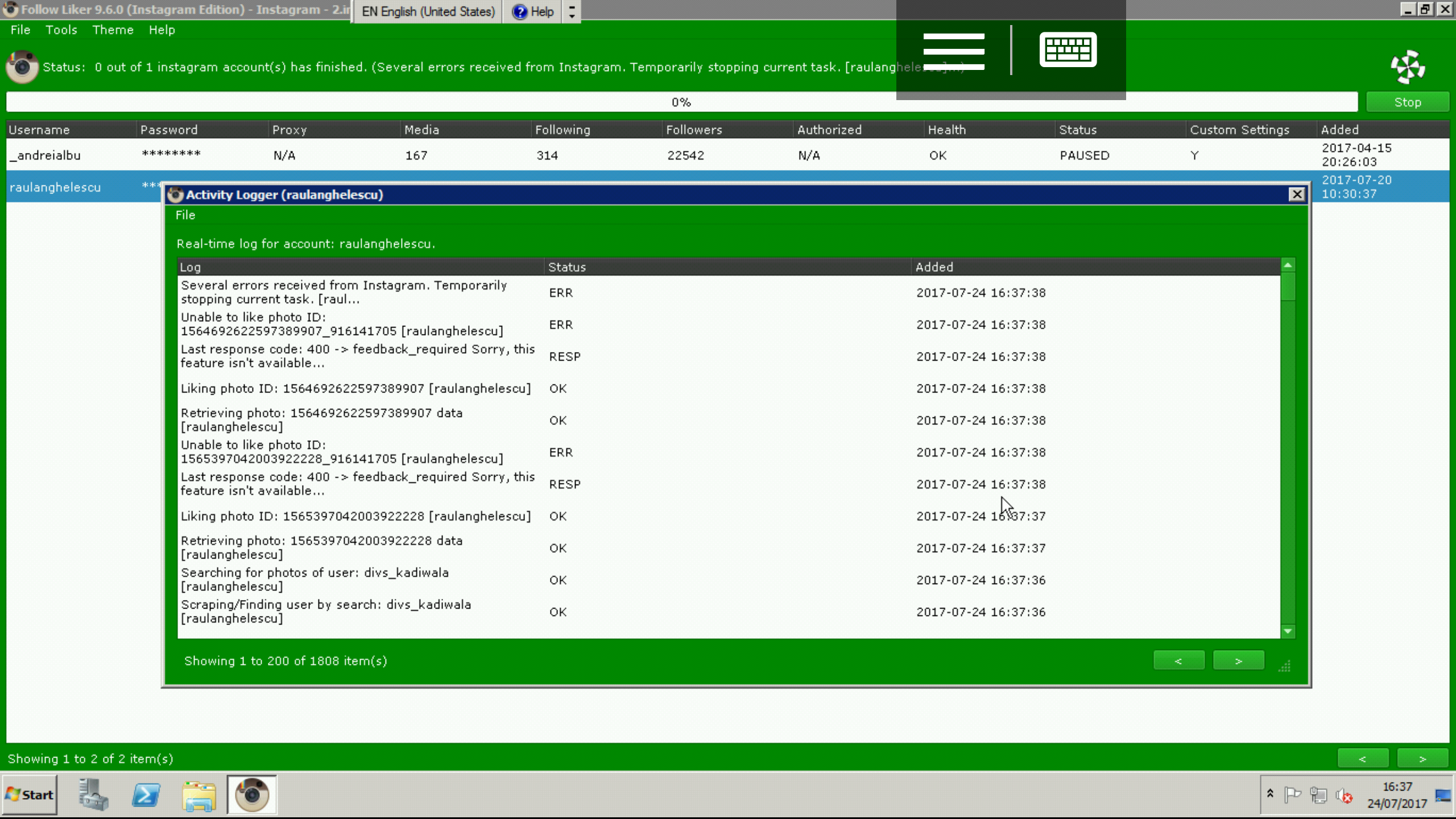Sort accounts by Username column header

[x=71, y=130]
